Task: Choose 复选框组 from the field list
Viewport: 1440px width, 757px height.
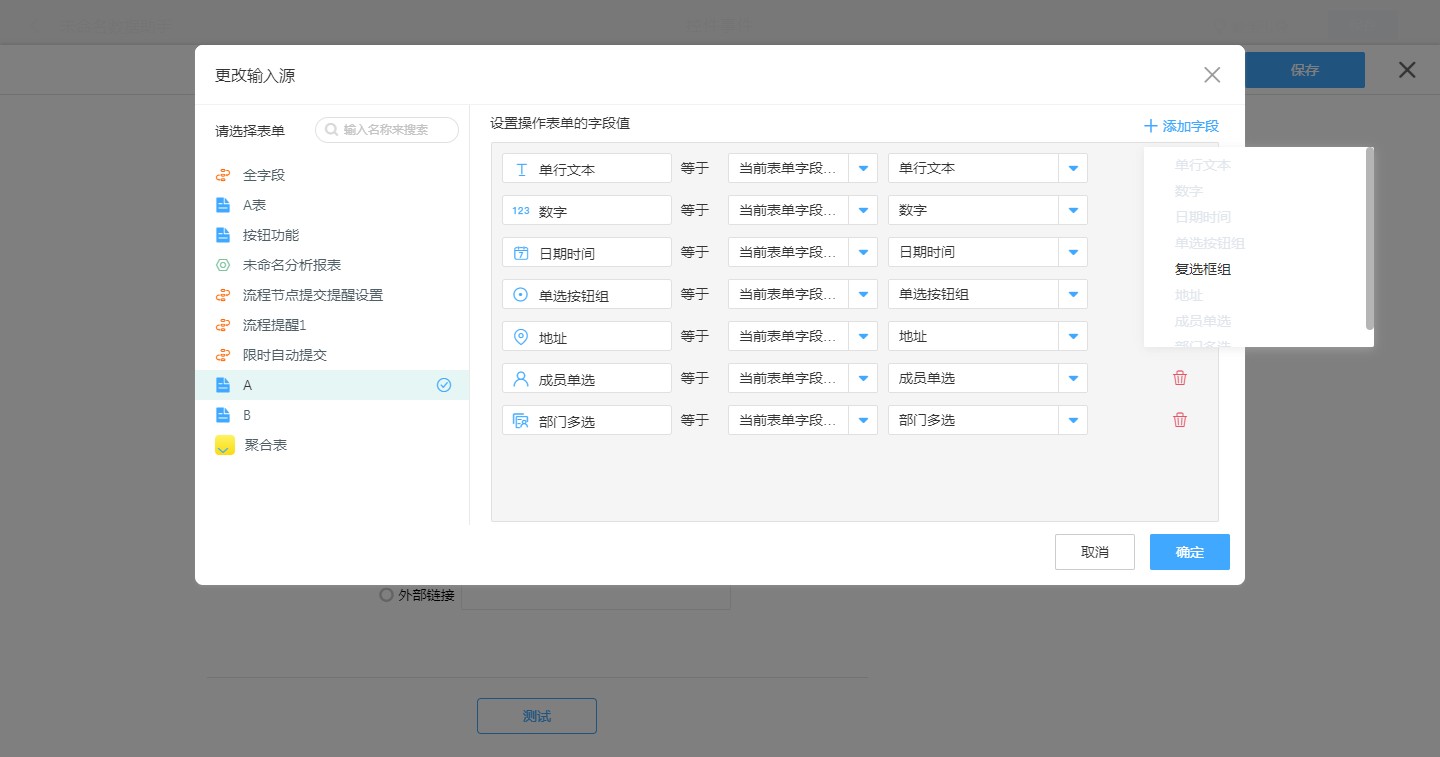Action: (x=1202, y=269)
